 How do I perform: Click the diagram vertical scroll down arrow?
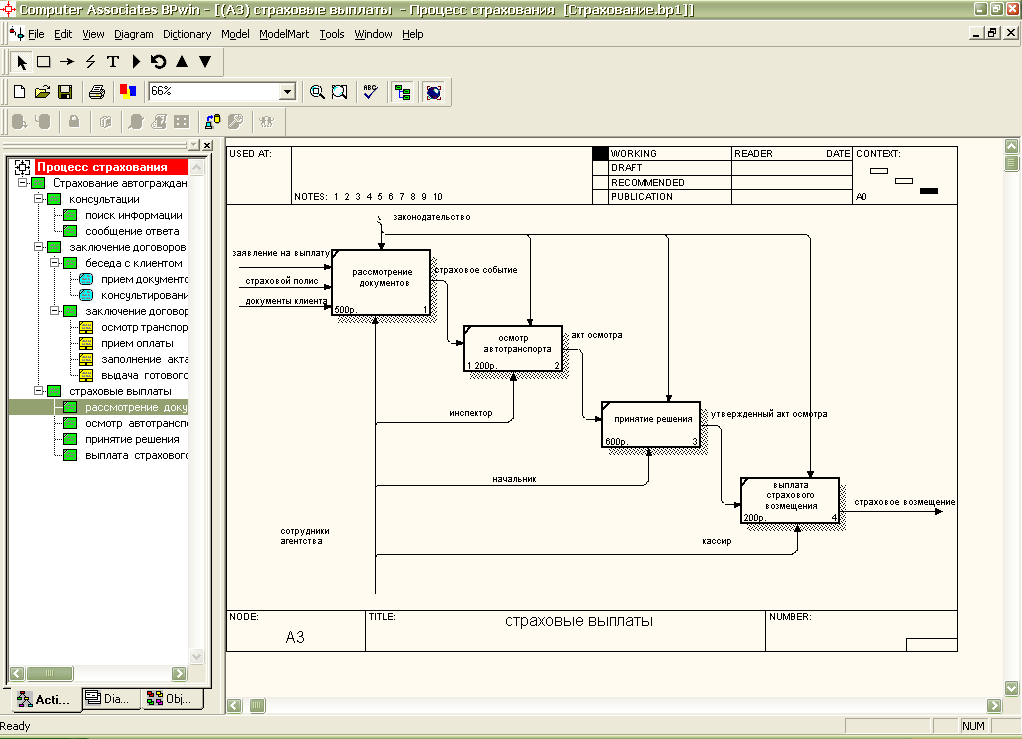pyautogui.click(x=1012, y=688)
